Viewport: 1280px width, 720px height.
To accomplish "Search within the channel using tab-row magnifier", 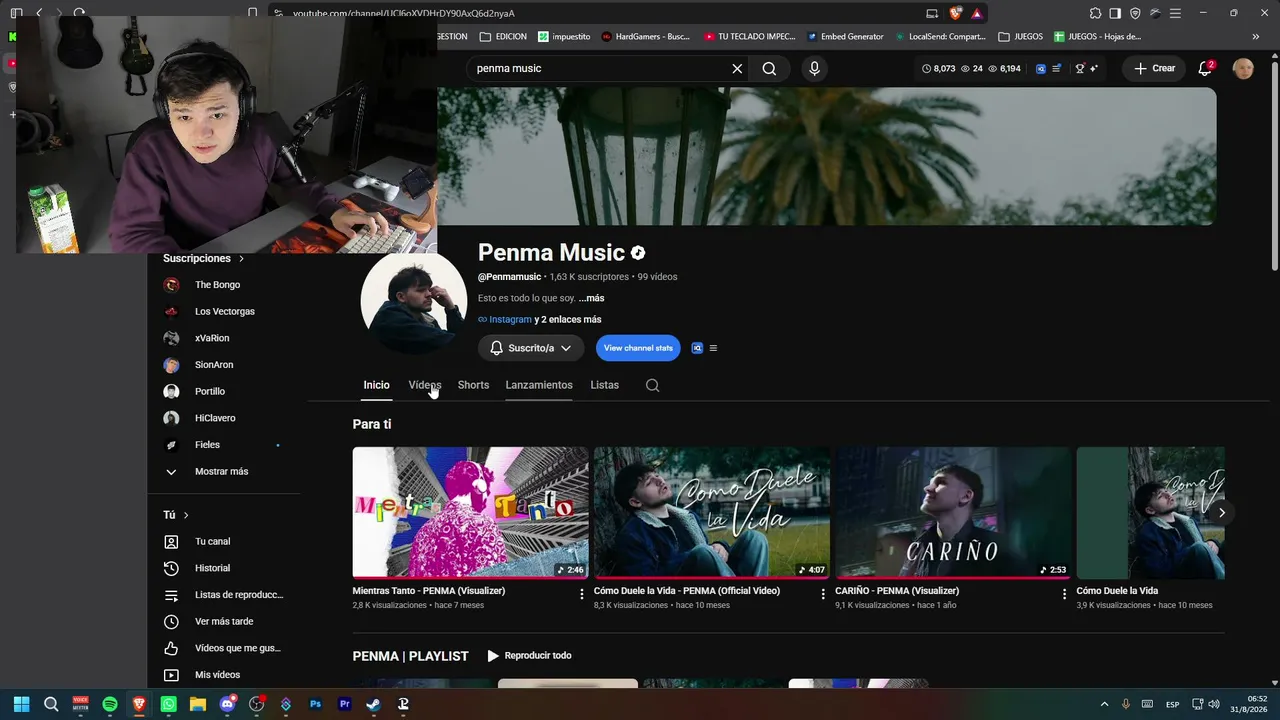I will (x=652, y=385).
